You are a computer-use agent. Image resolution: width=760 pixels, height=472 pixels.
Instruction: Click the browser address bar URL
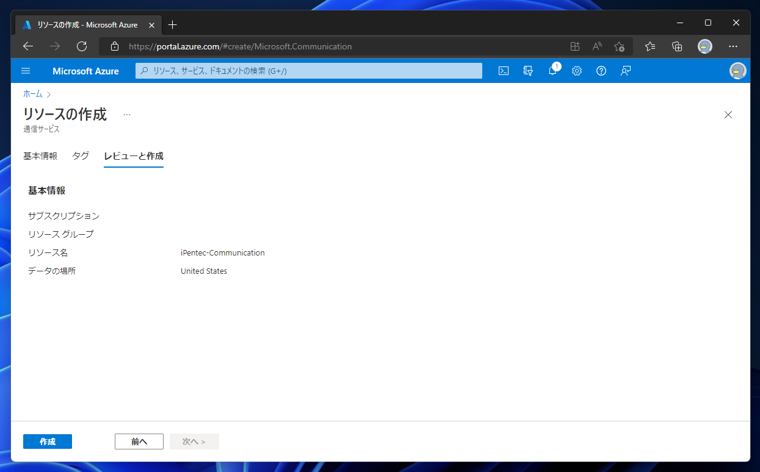coord(240,47)
